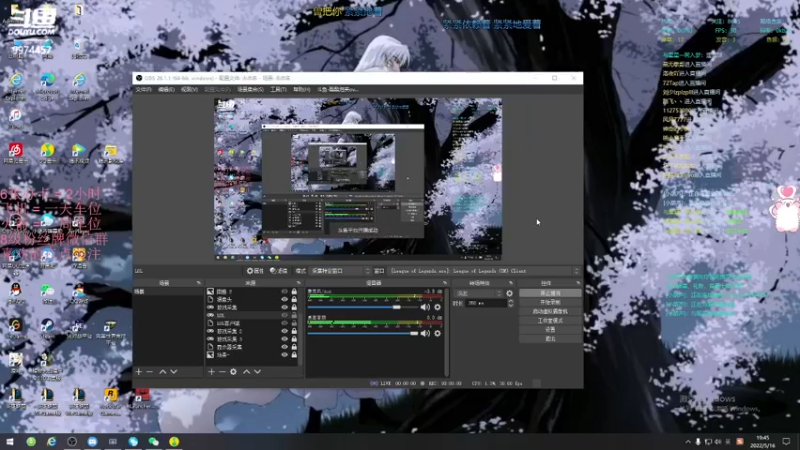This screenshot has width=800, height=450.
Task: Adjust the 时长 duration stepper arrows
Action: coord(510,303)
